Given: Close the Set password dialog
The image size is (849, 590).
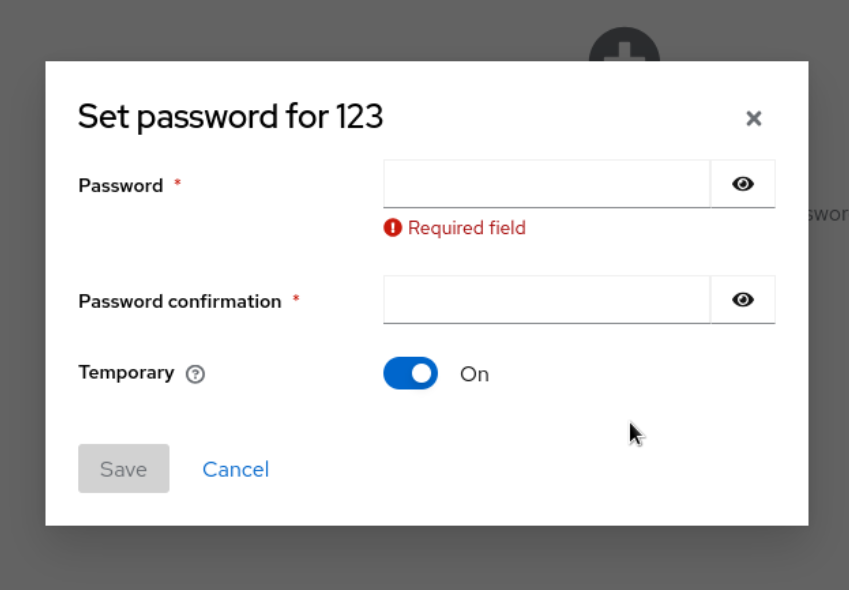Looking at the screenshot, I should (x=754, y=118).
